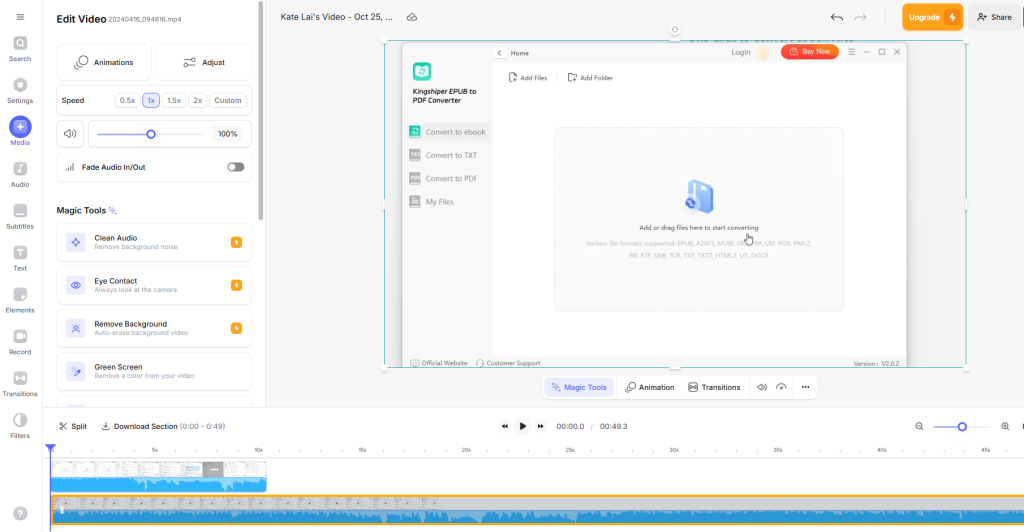Click the current time 00:00.0 display
The width and height of the screenshot is (1024, 532).
570,426
